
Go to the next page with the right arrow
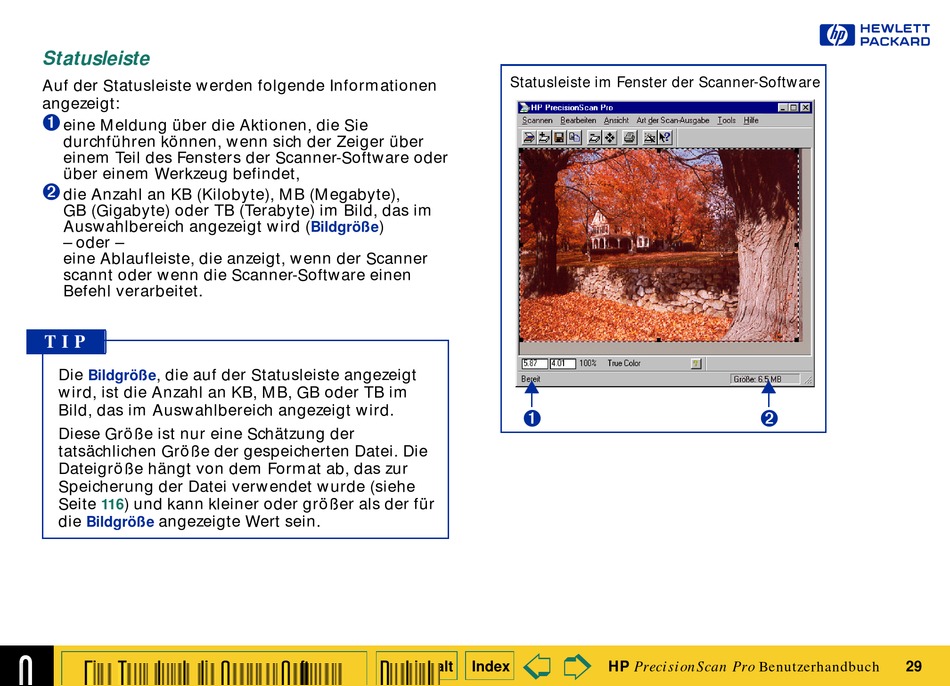576,666
